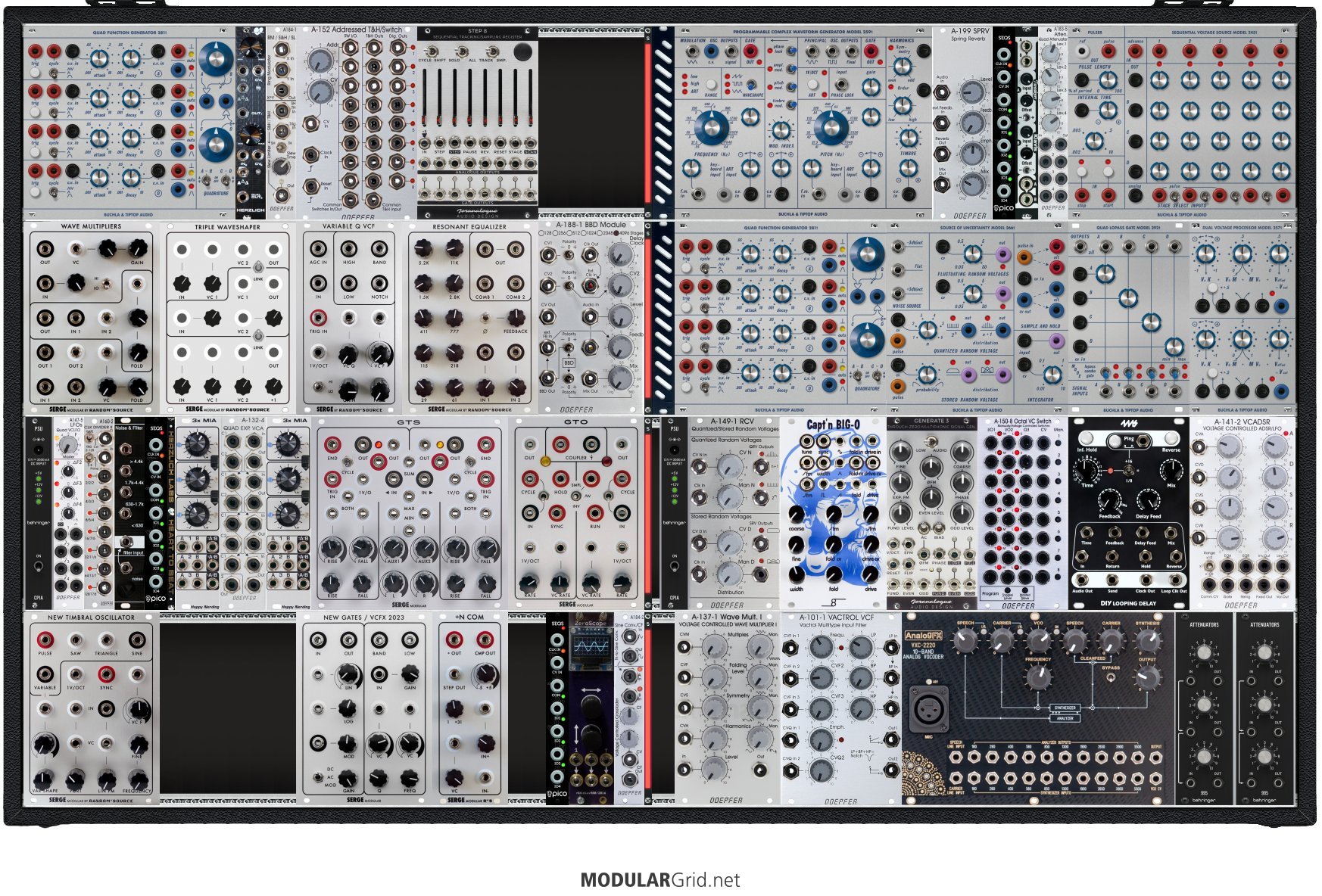This screenshot has width=1322, height=896.
Task: Click the "SOURCE OF UNCERTAINTY MODEL 2661" title
Action: pyautogui.click(x=977, y=228)
